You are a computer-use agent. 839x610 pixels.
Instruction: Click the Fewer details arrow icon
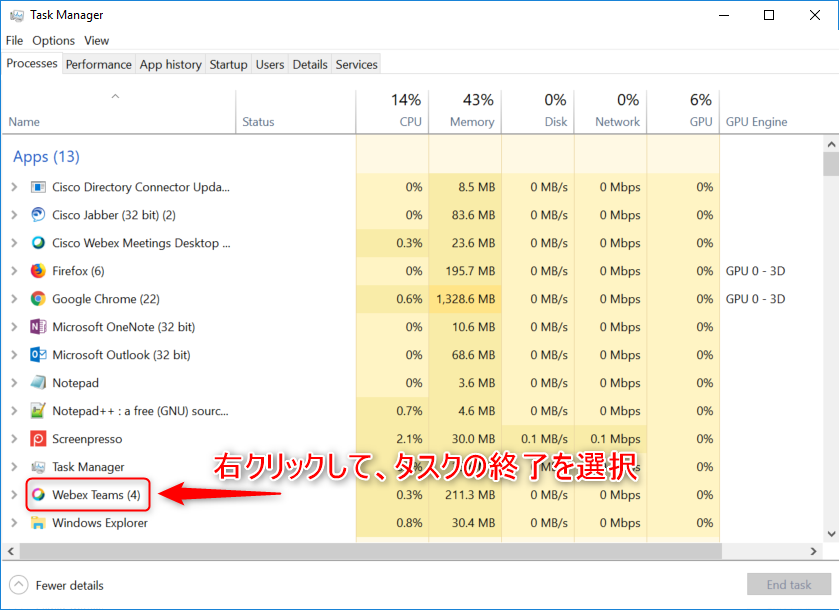(x=18, y=585)
